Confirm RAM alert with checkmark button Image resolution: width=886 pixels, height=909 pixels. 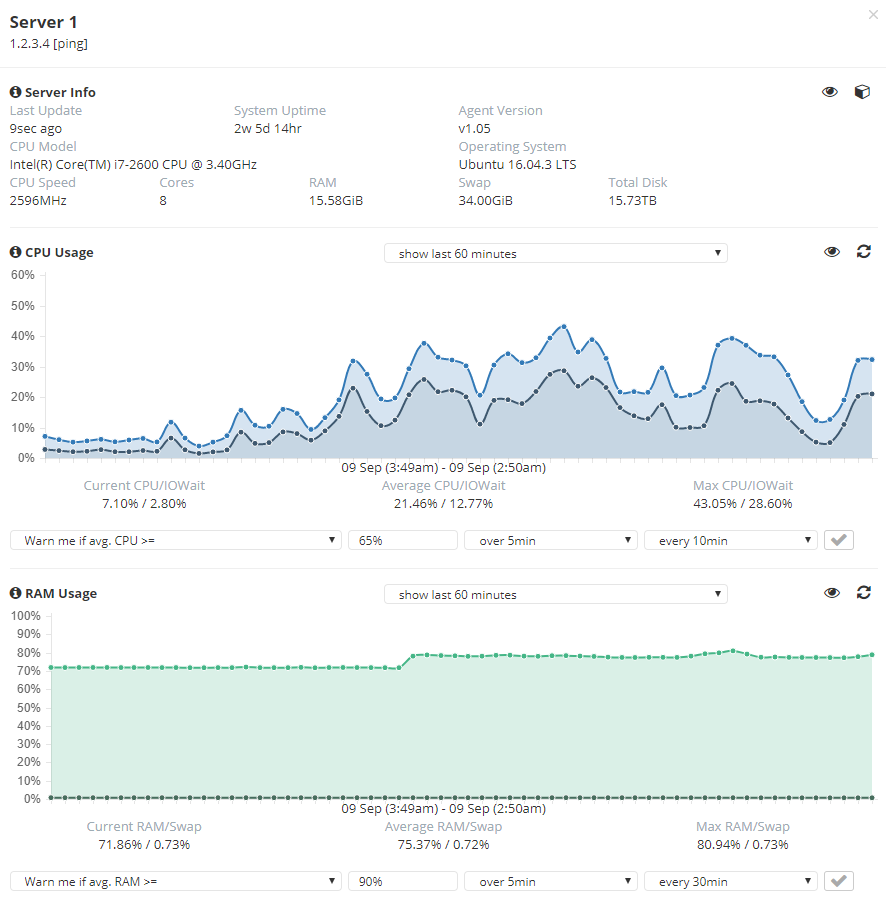[838, 881]
